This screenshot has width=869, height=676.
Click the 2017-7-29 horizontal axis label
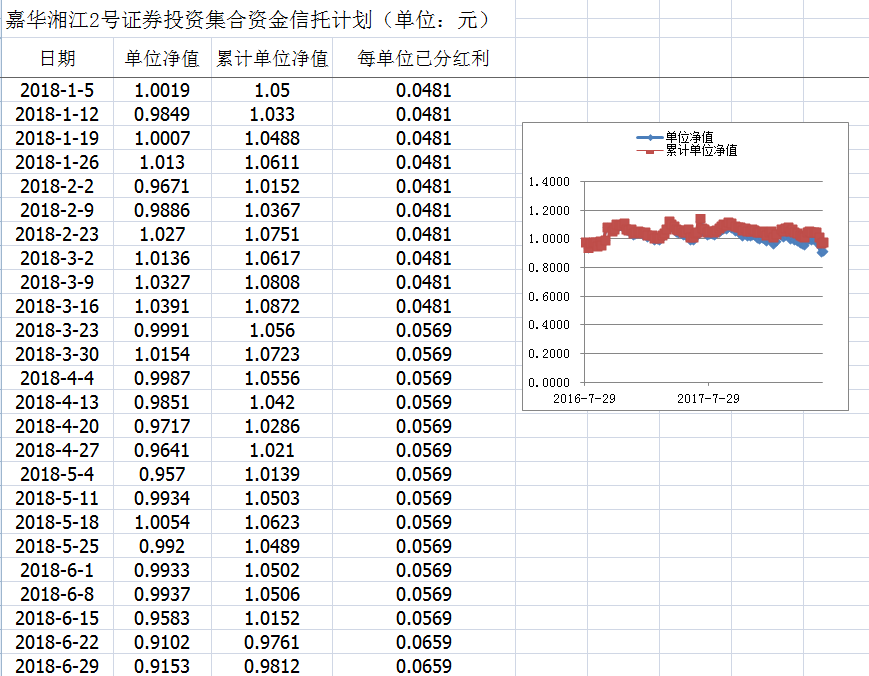(x=708, y=398)
